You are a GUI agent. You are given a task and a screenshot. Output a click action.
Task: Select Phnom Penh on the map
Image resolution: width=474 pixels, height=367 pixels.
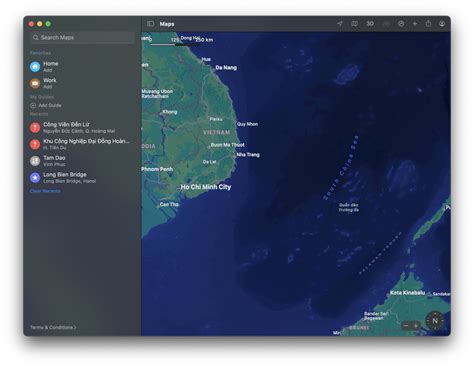(x=157, y=169)
